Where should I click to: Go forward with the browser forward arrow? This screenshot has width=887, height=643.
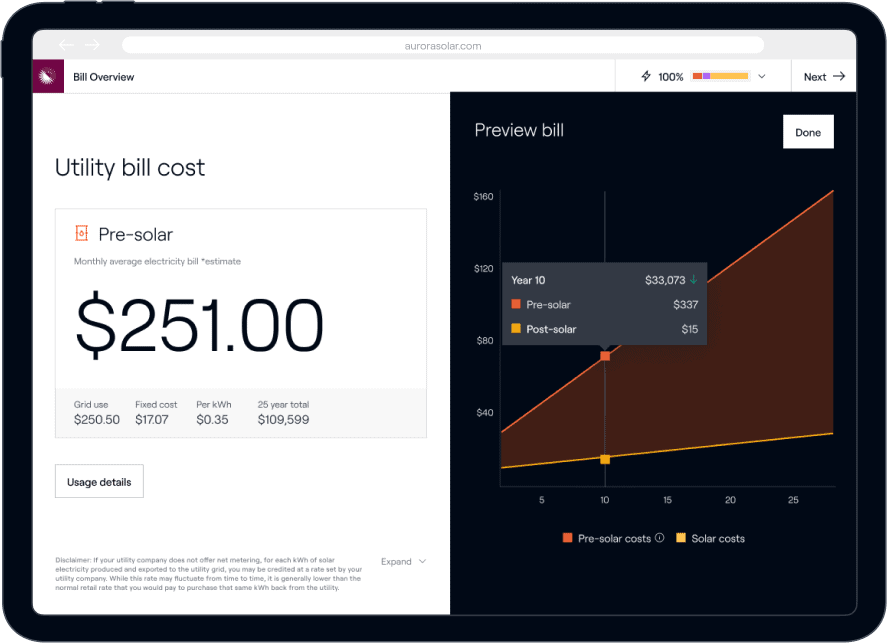(92, 45)
